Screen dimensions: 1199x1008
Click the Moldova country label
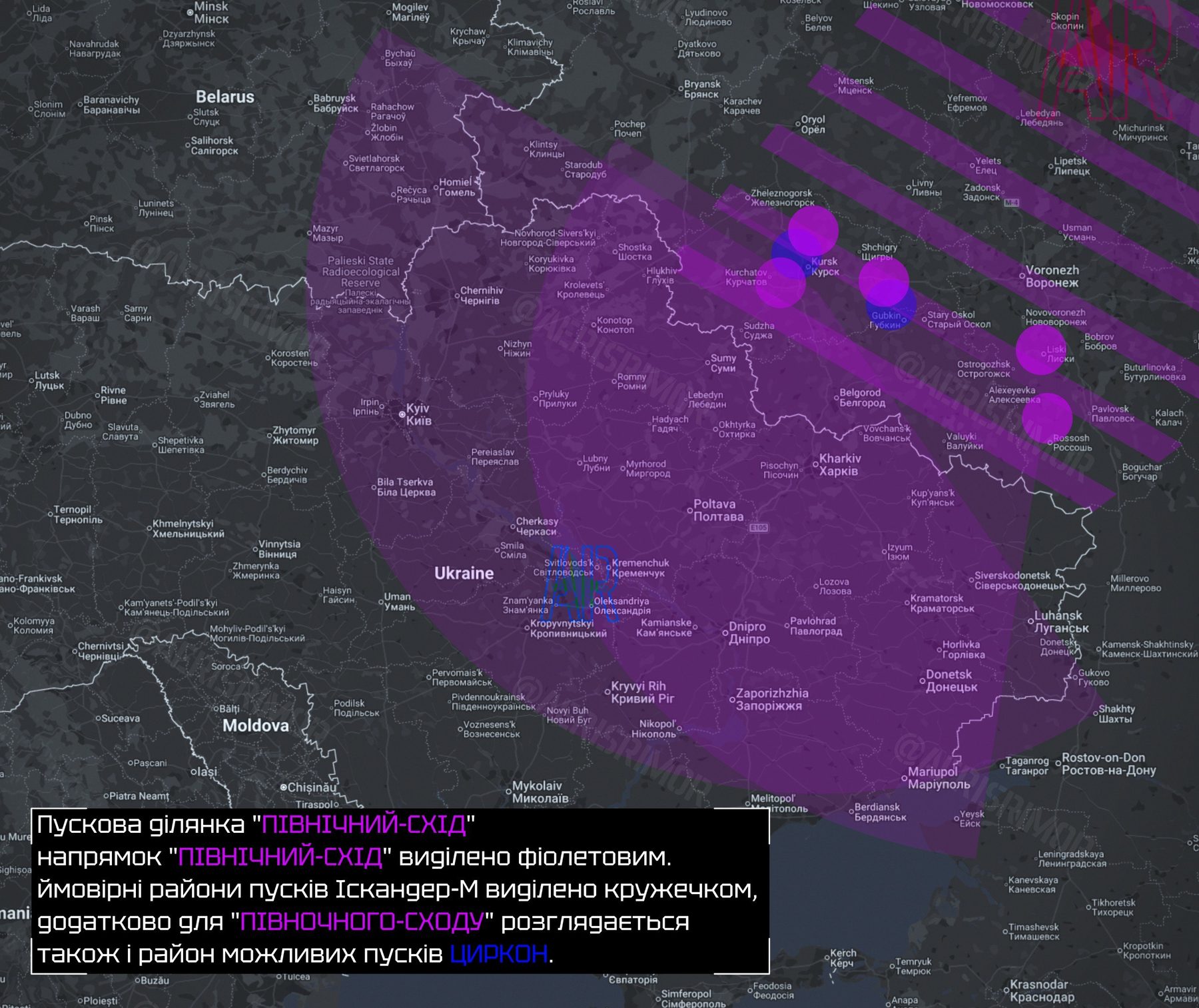coord(256,726)
